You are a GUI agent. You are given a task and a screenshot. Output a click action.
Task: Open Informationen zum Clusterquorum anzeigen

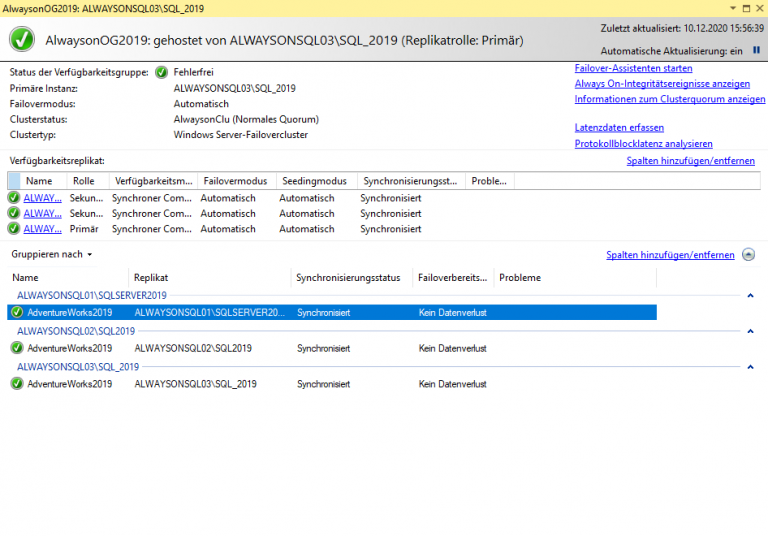tap(670, 99)
